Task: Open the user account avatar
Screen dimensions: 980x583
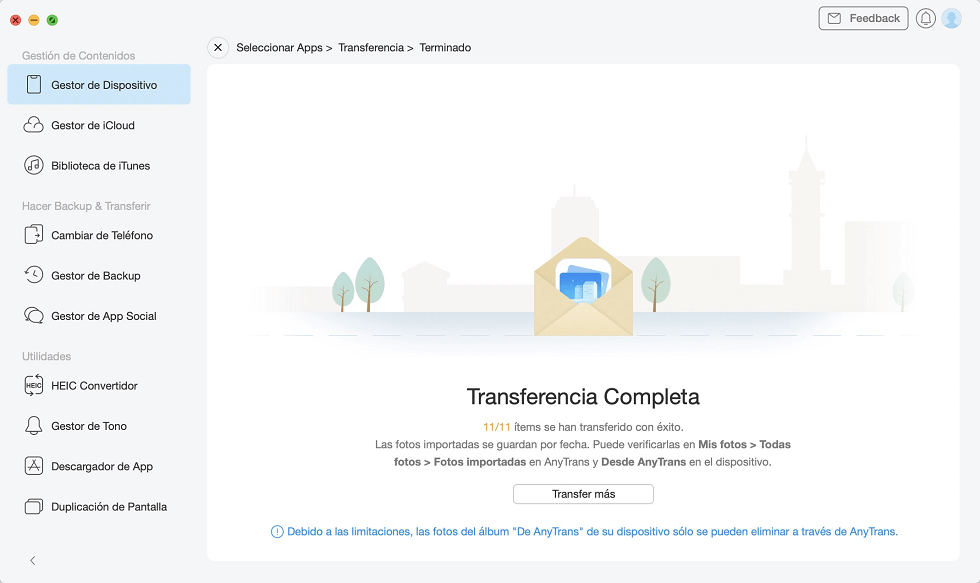Action: (952, 19)
